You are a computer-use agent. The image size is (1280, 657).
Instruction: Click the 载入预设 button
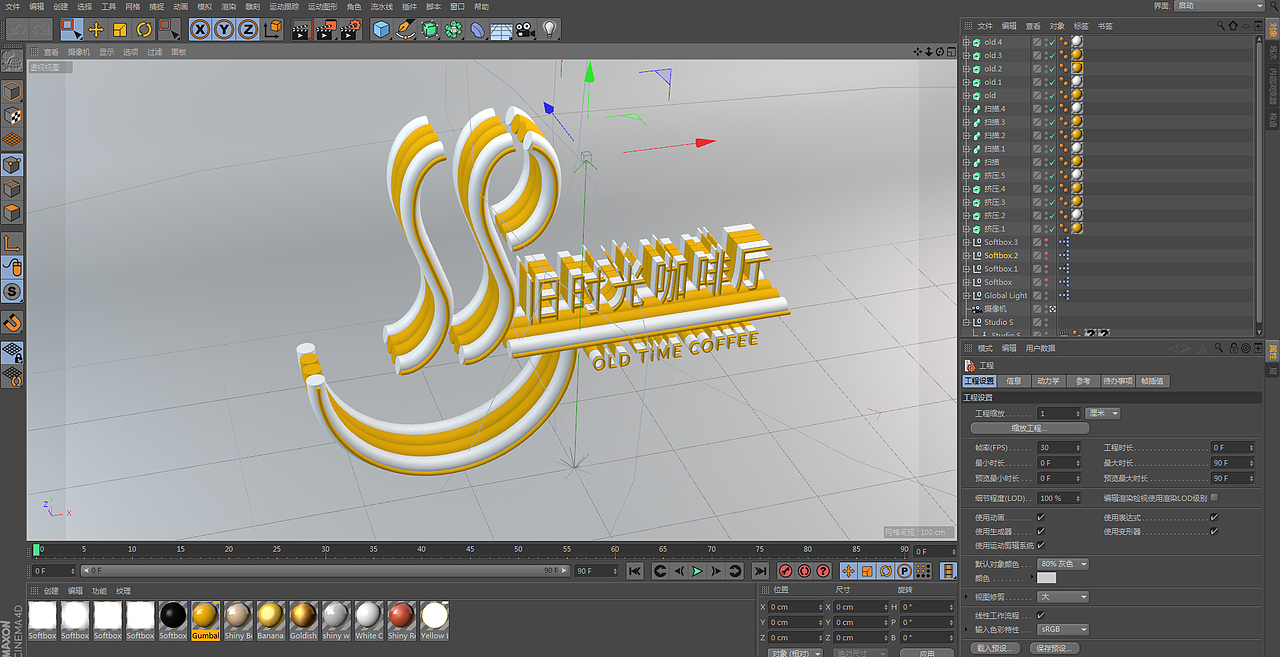click(x=995, y=648)
